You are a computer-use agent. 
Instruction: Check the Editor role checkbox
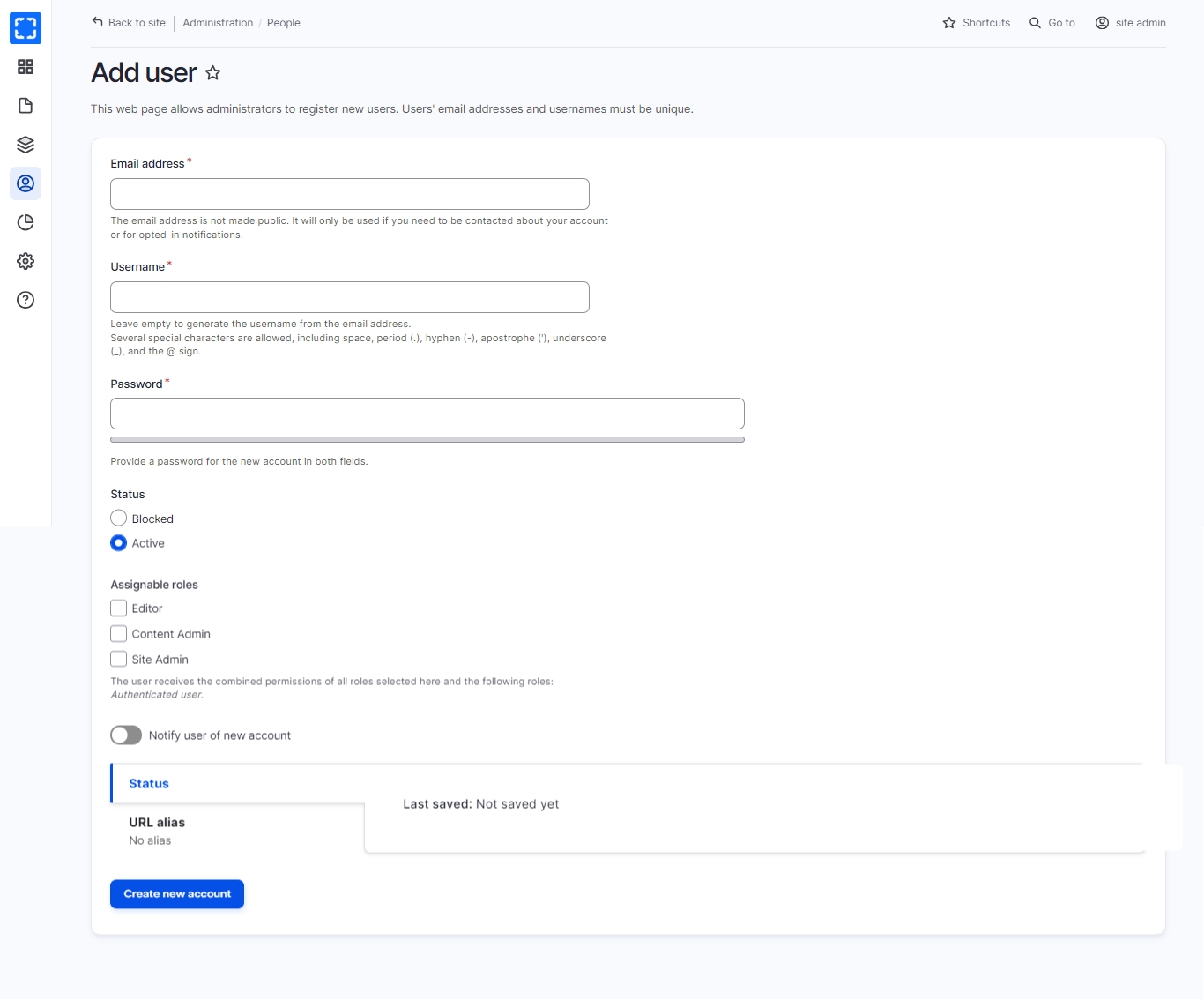(119, 608)
